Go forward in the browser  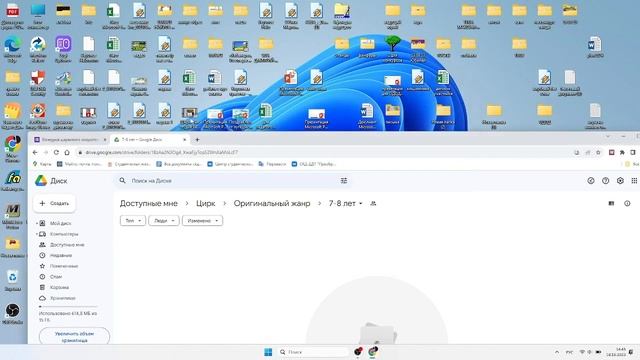coord(46,152)
